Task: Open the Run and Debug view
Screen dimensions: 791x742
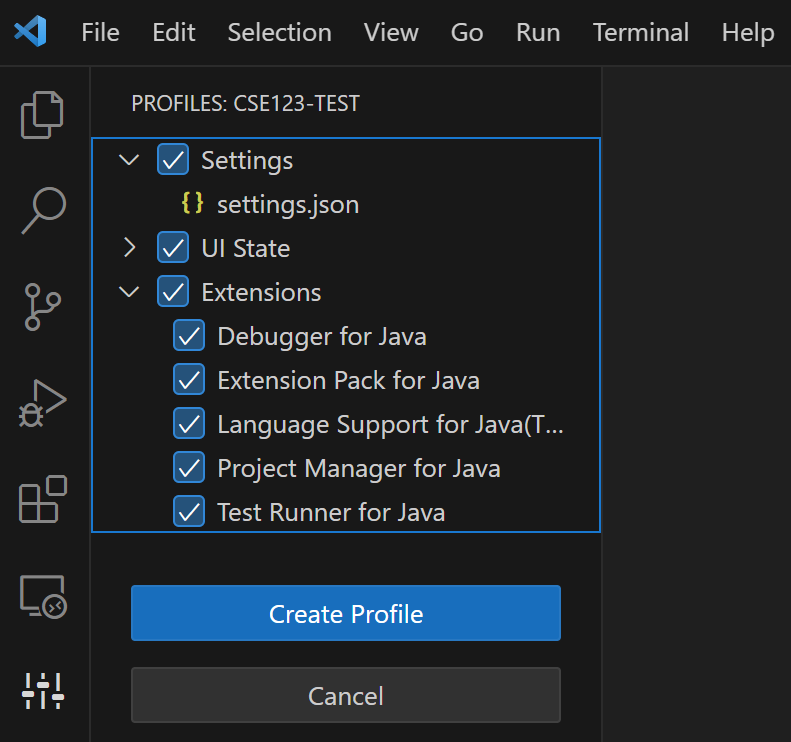Action: click(x=43, y=403)
